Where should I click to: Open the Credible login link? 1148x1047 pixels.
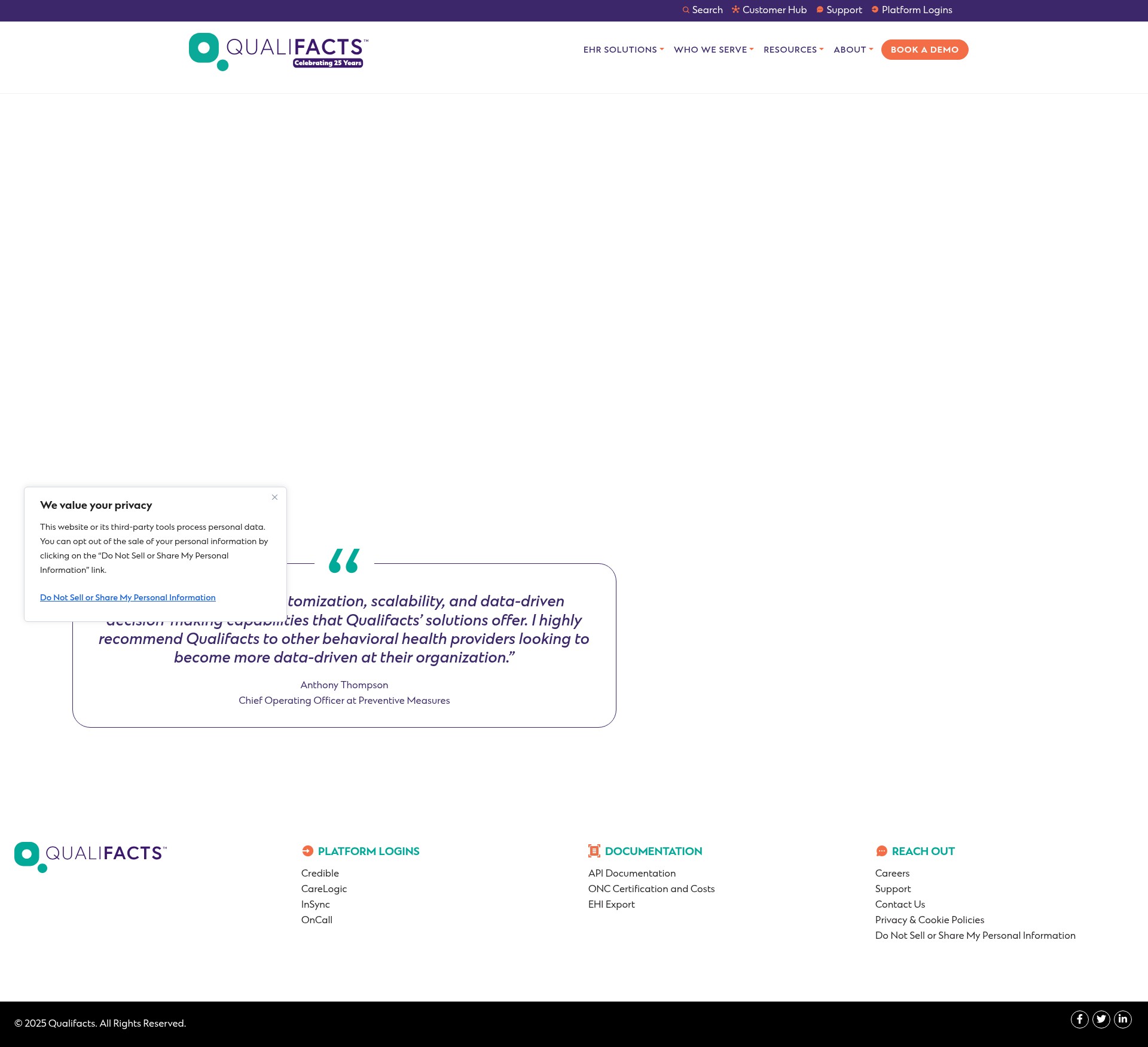[x=320, y=873]
